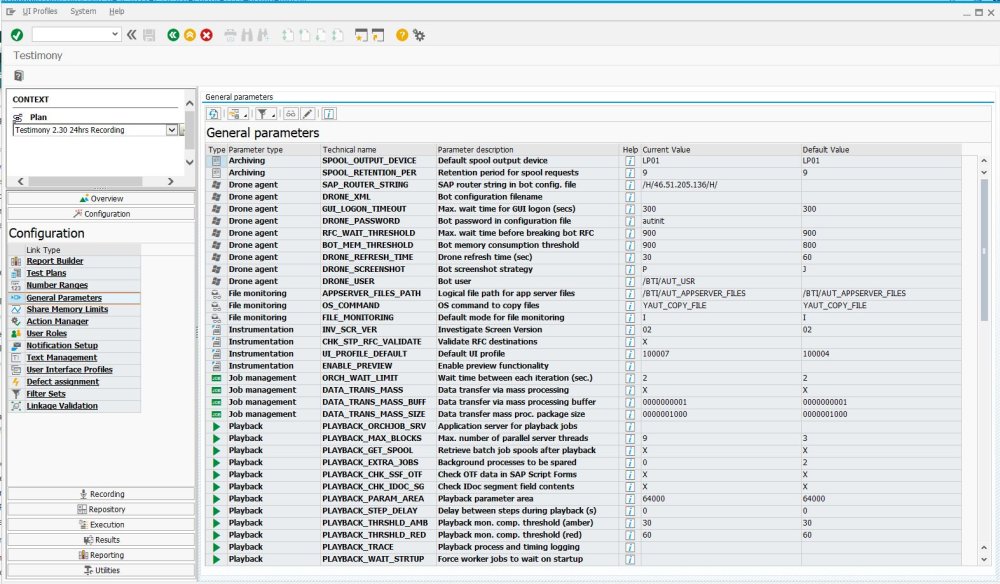Open the Defect assignment link
The height and width of the screenshot is (584, 1000).
[62, 383]
